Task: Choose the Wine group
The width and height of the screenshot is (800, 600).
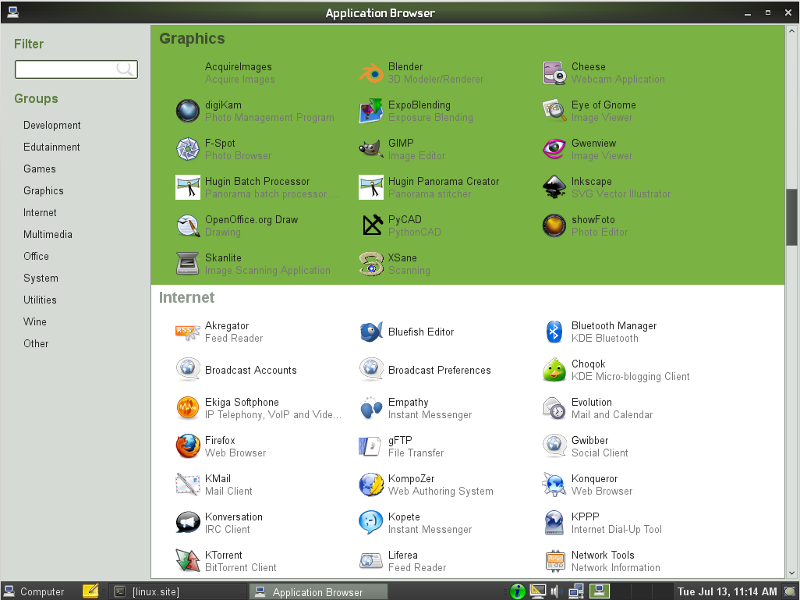Action: click(35, 322)
